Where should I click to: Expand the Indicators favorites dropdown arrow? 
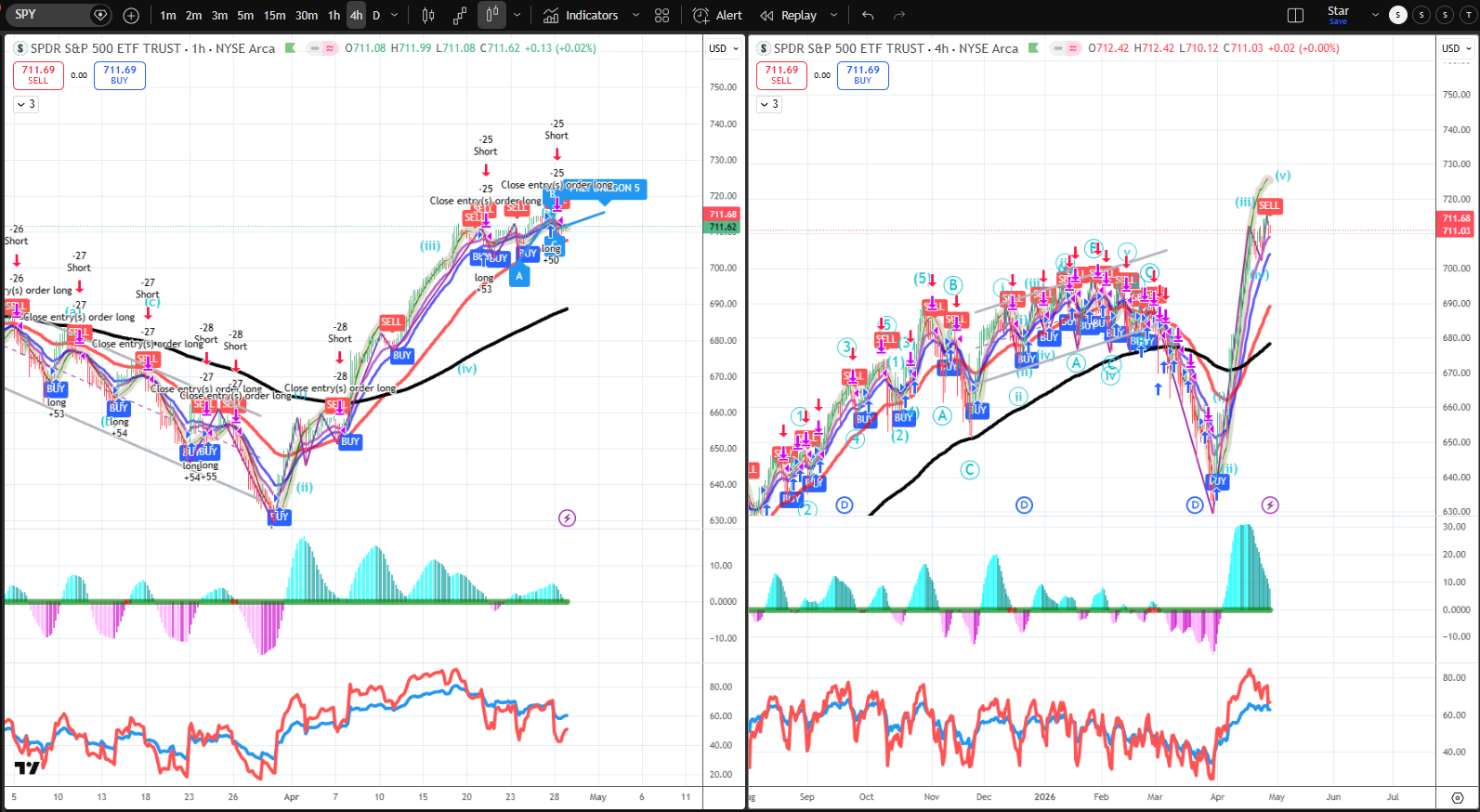coord(635,15)
